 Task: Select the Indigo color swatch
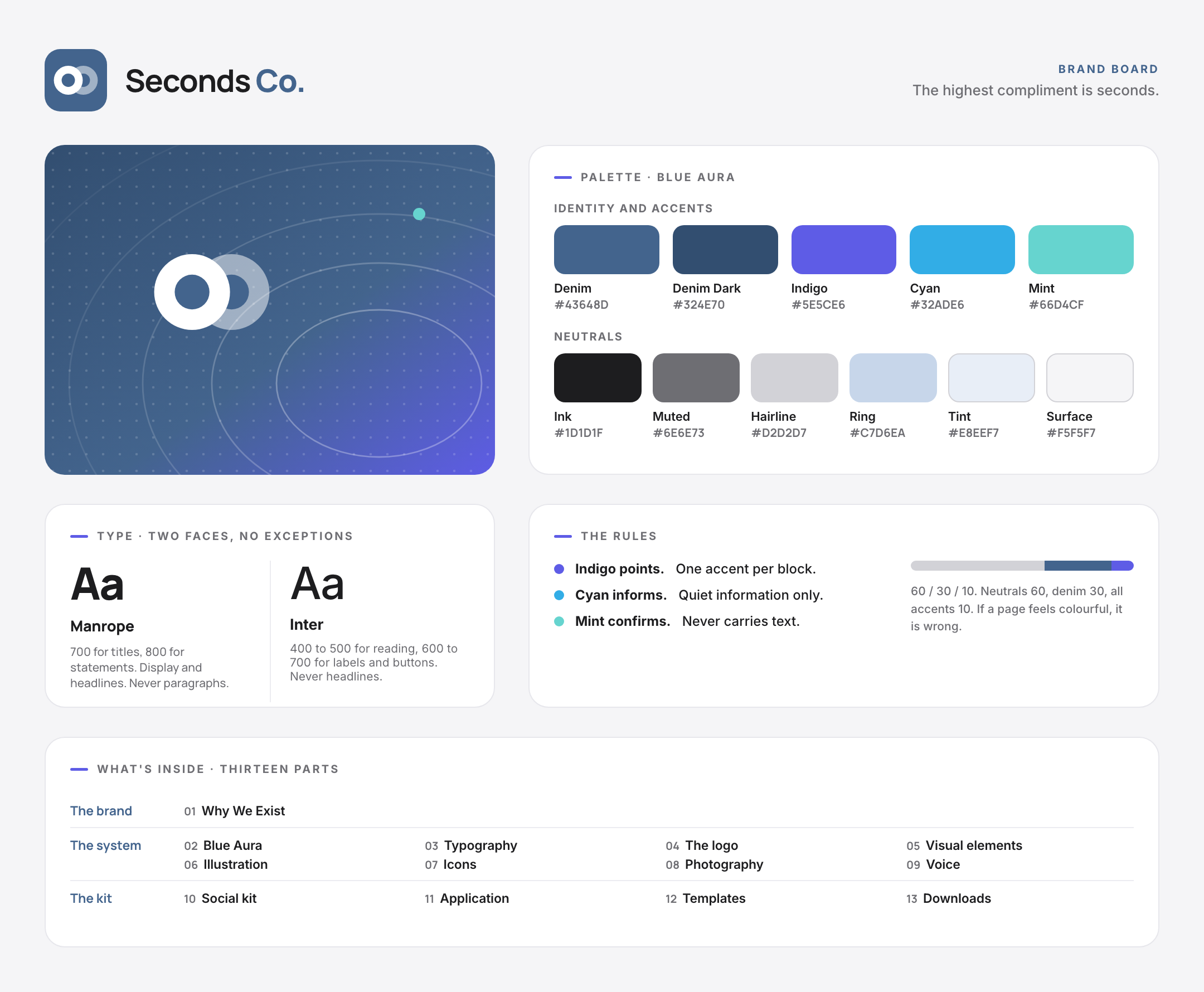(843, 250)
